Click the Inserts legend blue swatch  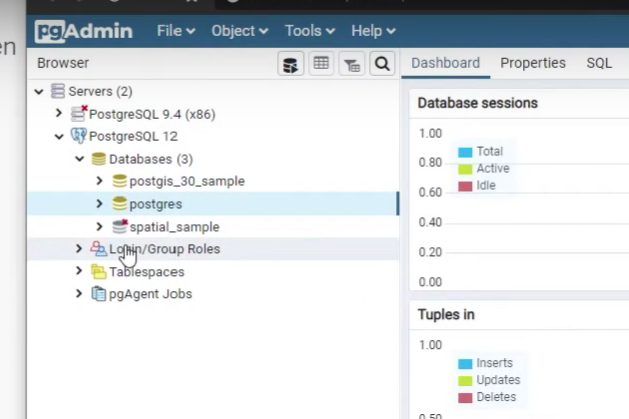(465, 364)
